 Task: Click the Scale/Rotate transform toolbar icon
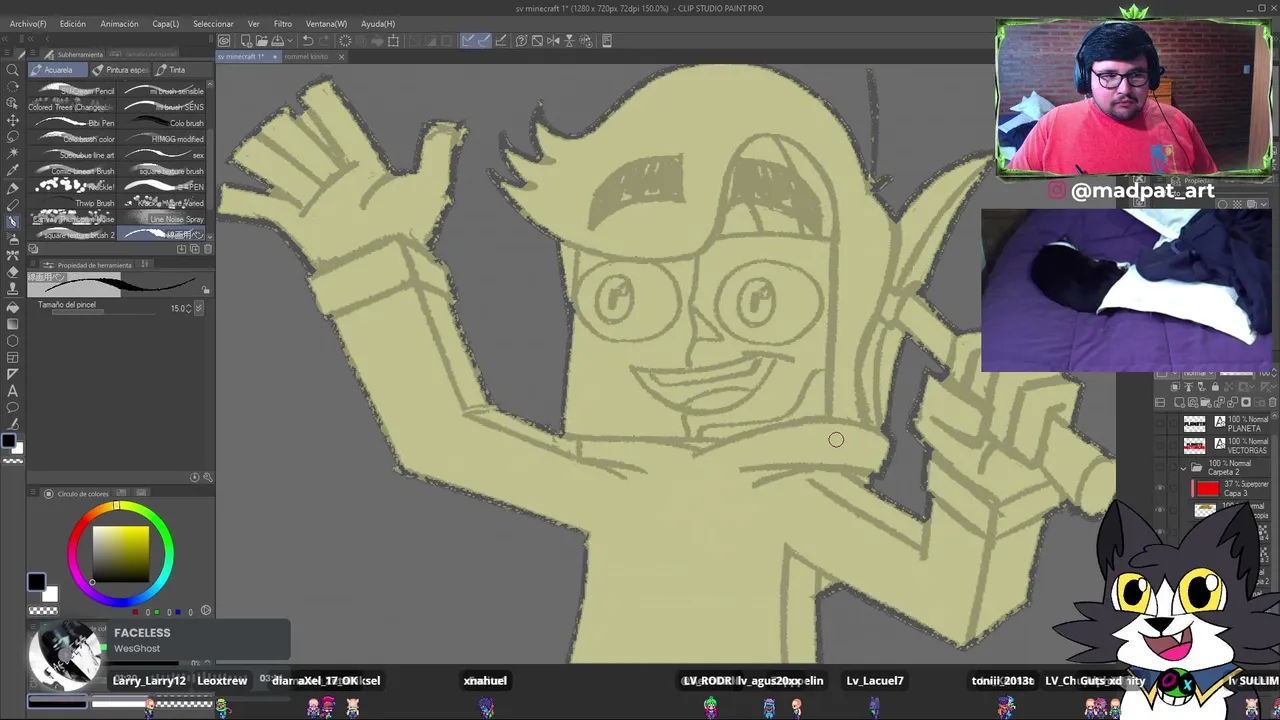pyautogui.click(x=393, y=41)
